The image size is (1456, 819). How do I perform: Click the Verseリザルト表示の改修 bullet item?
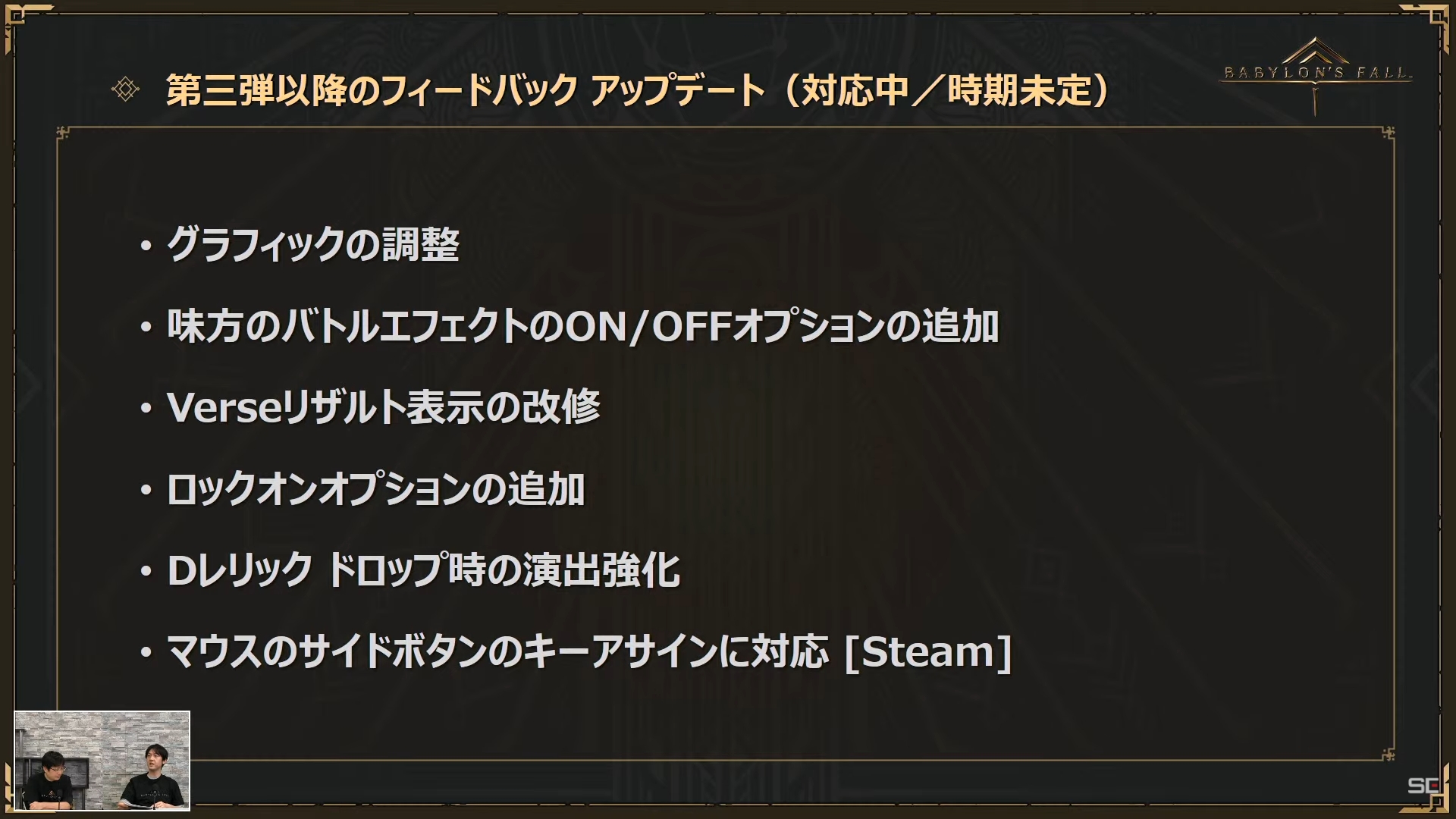[383, 407]
